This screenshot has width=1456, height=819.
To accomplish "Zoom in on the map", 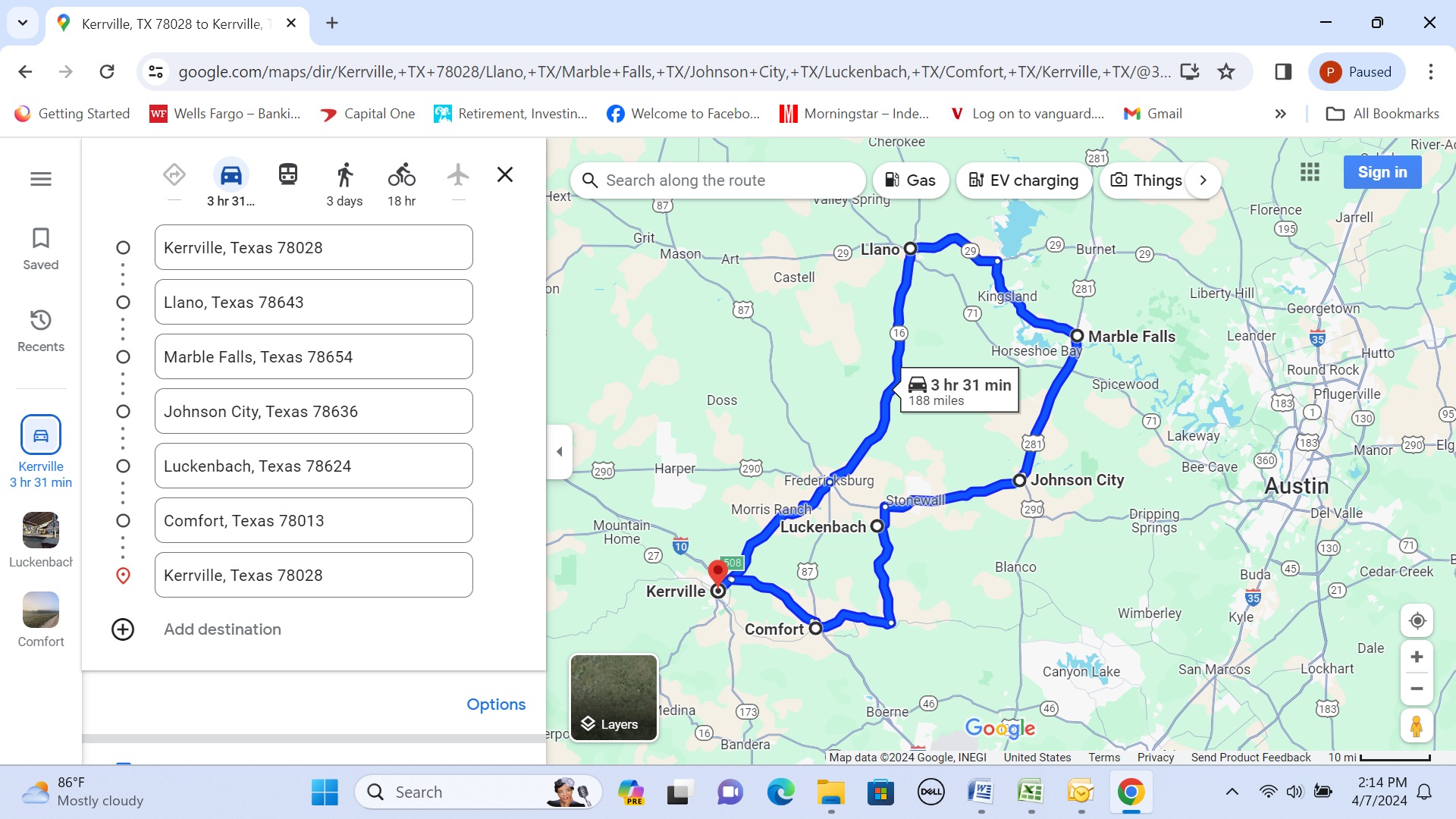I will tap(1417, 657).
